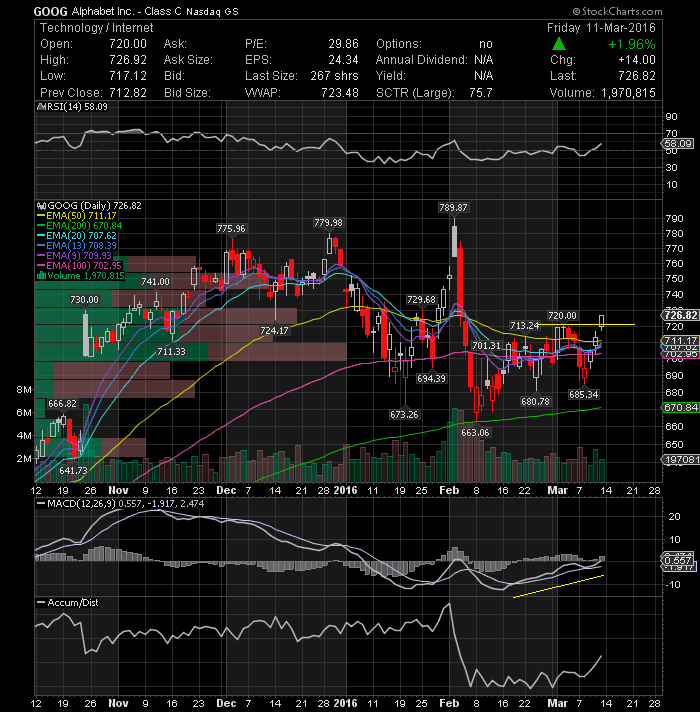The image size is (700, 712).
Task: Select the Prev Close value 712.82
Action: [128, 93]
